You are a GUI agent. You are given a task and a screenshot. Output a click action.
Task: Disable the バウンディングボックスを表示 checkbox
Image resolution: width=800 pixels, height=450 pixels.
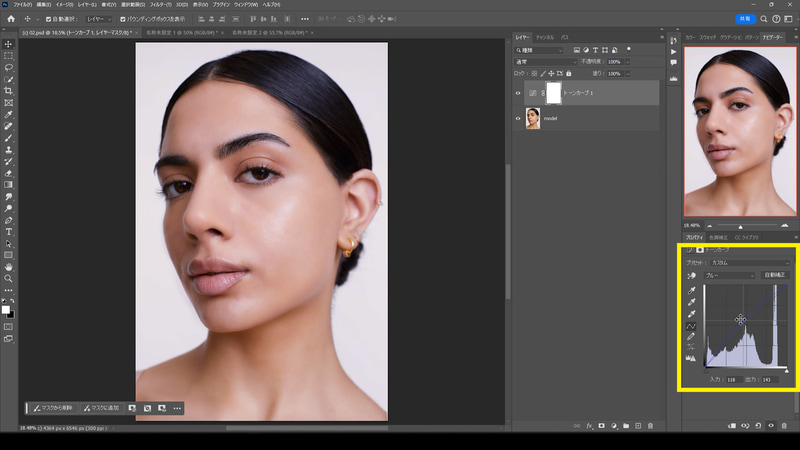(122, 19)
